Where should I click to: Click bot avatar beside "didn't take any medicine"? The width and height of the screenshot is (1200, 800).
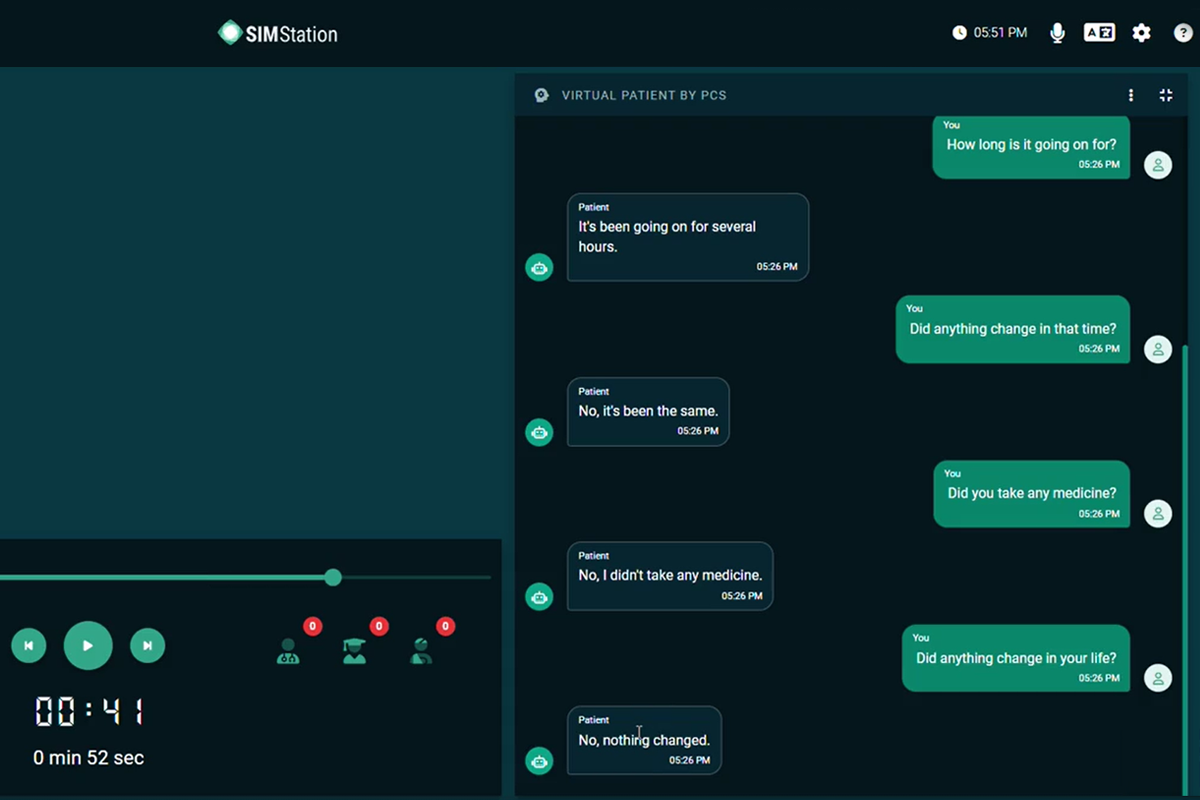[540, 596]
